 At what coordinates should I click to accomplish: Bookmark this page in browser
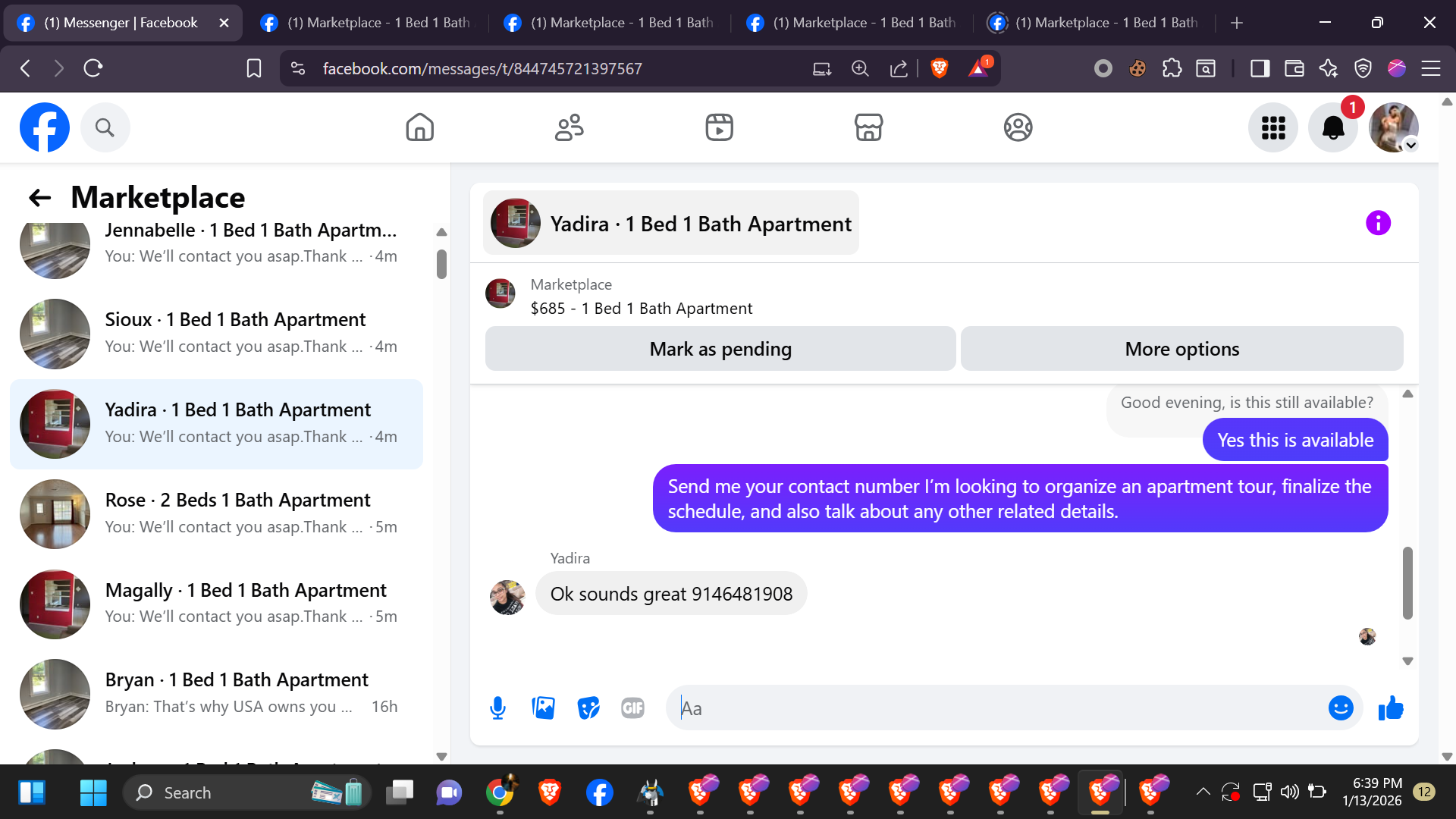point(254,68)
